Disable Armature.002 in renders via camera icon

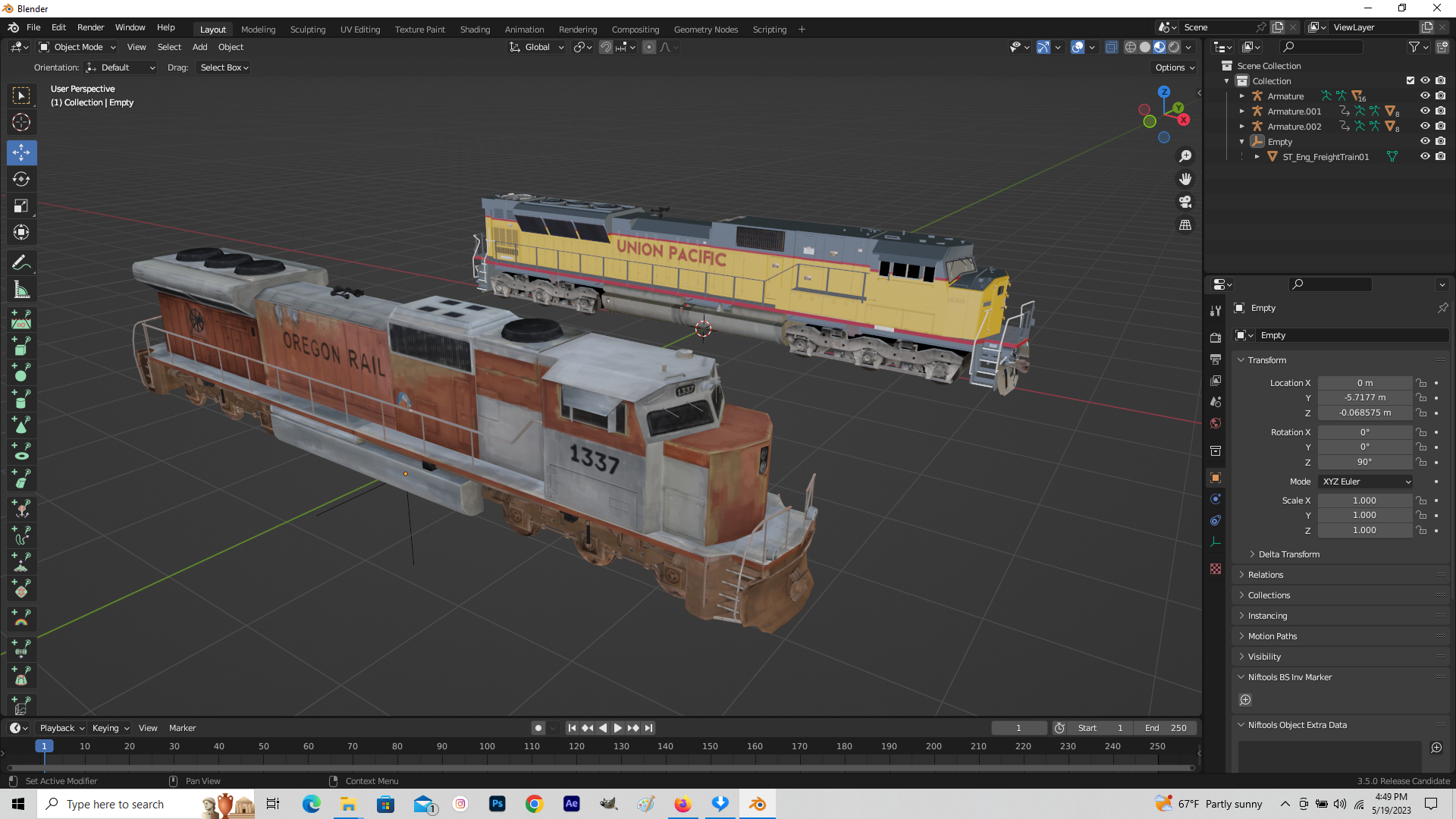pos(1441,126)
